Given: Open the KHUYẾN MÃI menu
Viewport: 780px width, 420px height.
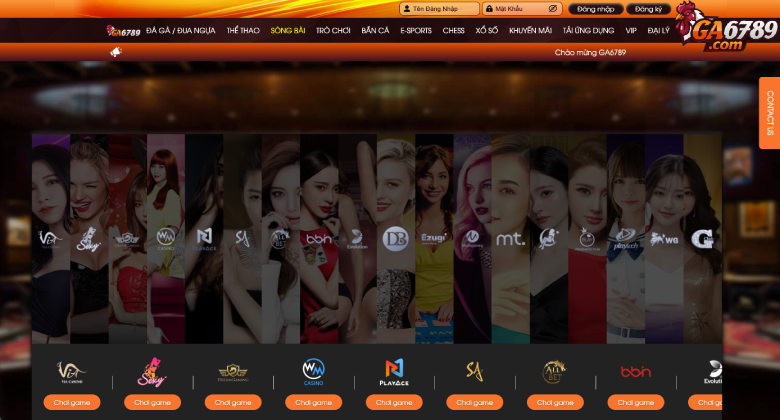Looking at the screenshot, I should click(x=530, y=30).
